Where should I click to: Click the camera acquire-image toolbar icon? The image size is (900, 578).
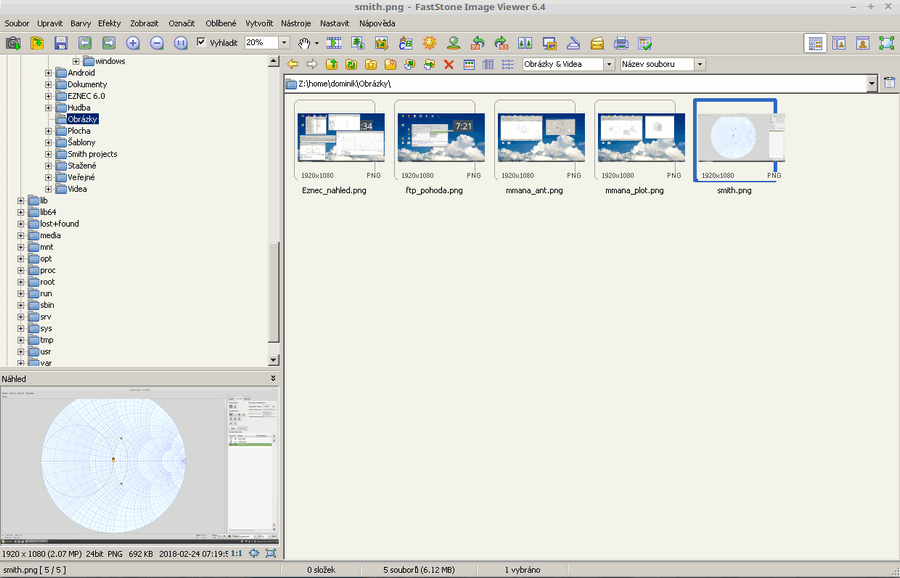pos(13,43)
